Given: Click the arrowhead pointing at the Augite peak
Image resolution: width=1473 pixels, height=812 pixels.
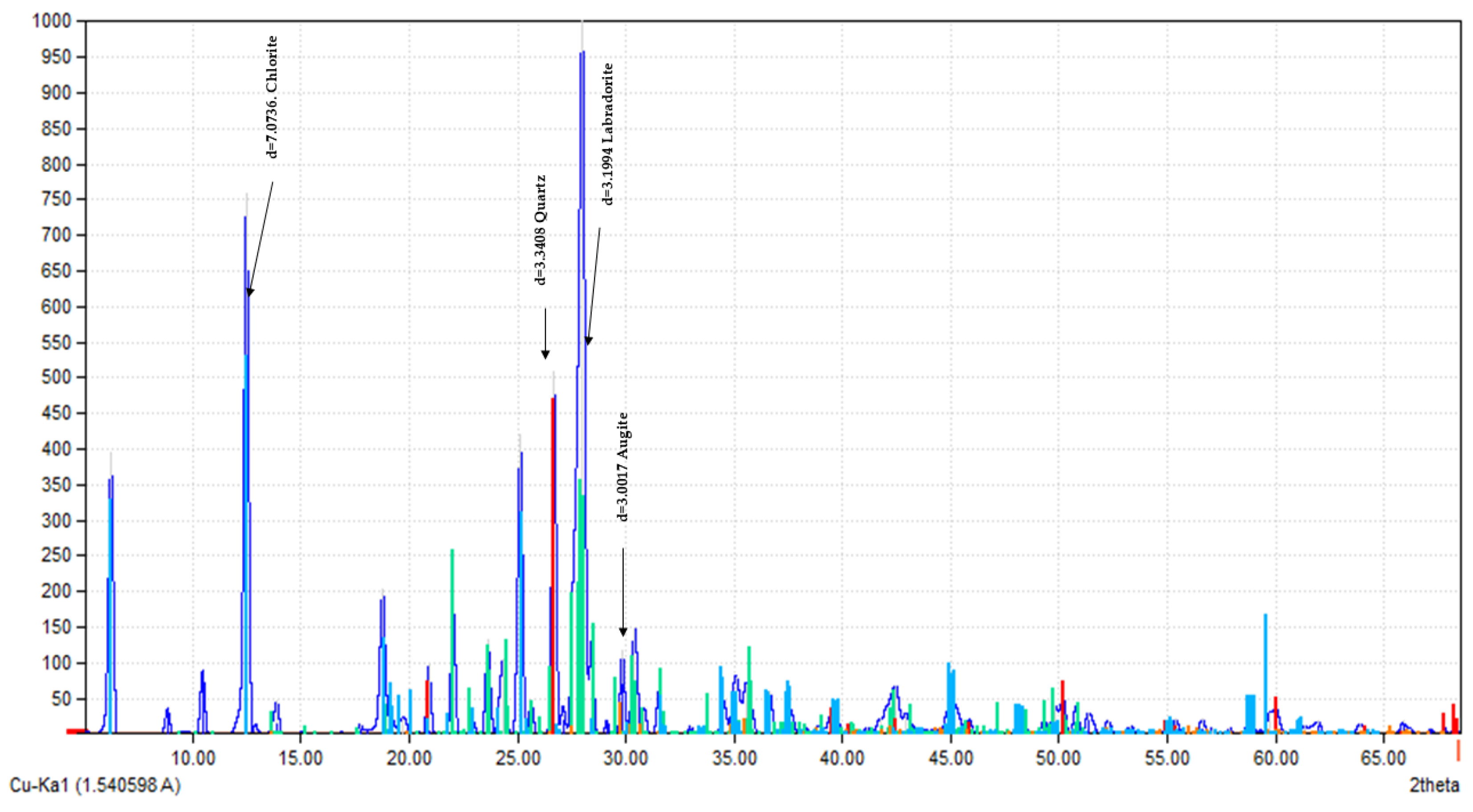Looking at the screenshot, I should [623, 632].
